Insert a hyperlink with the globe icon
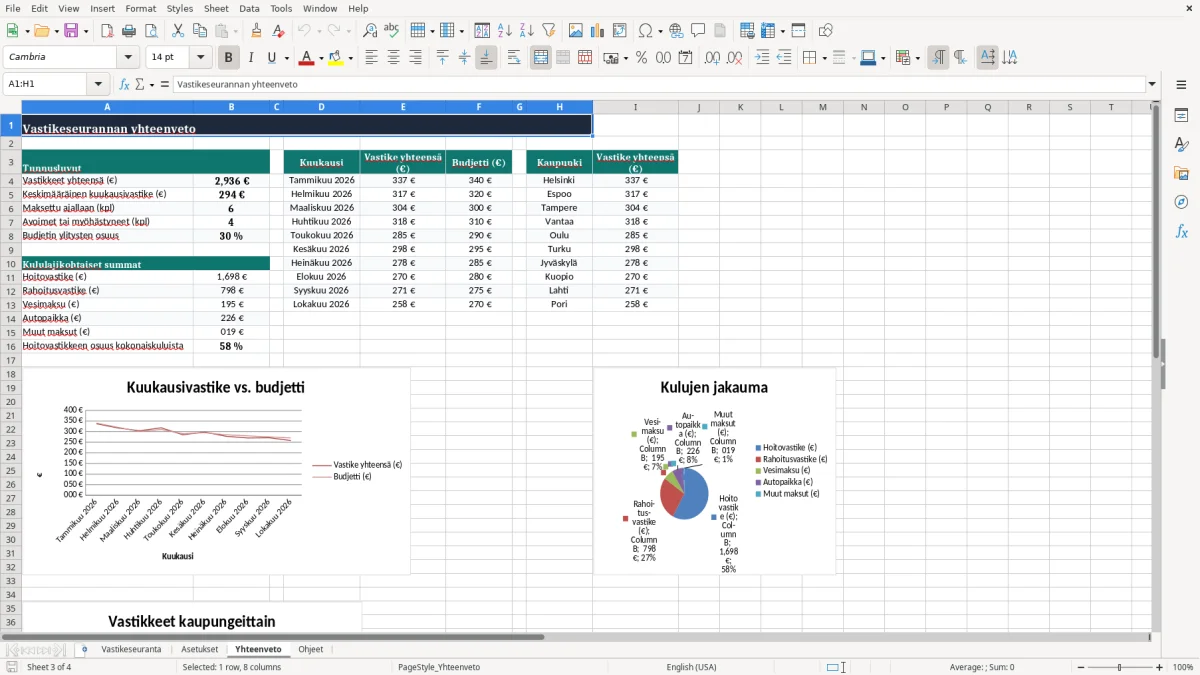 [676, 31]
